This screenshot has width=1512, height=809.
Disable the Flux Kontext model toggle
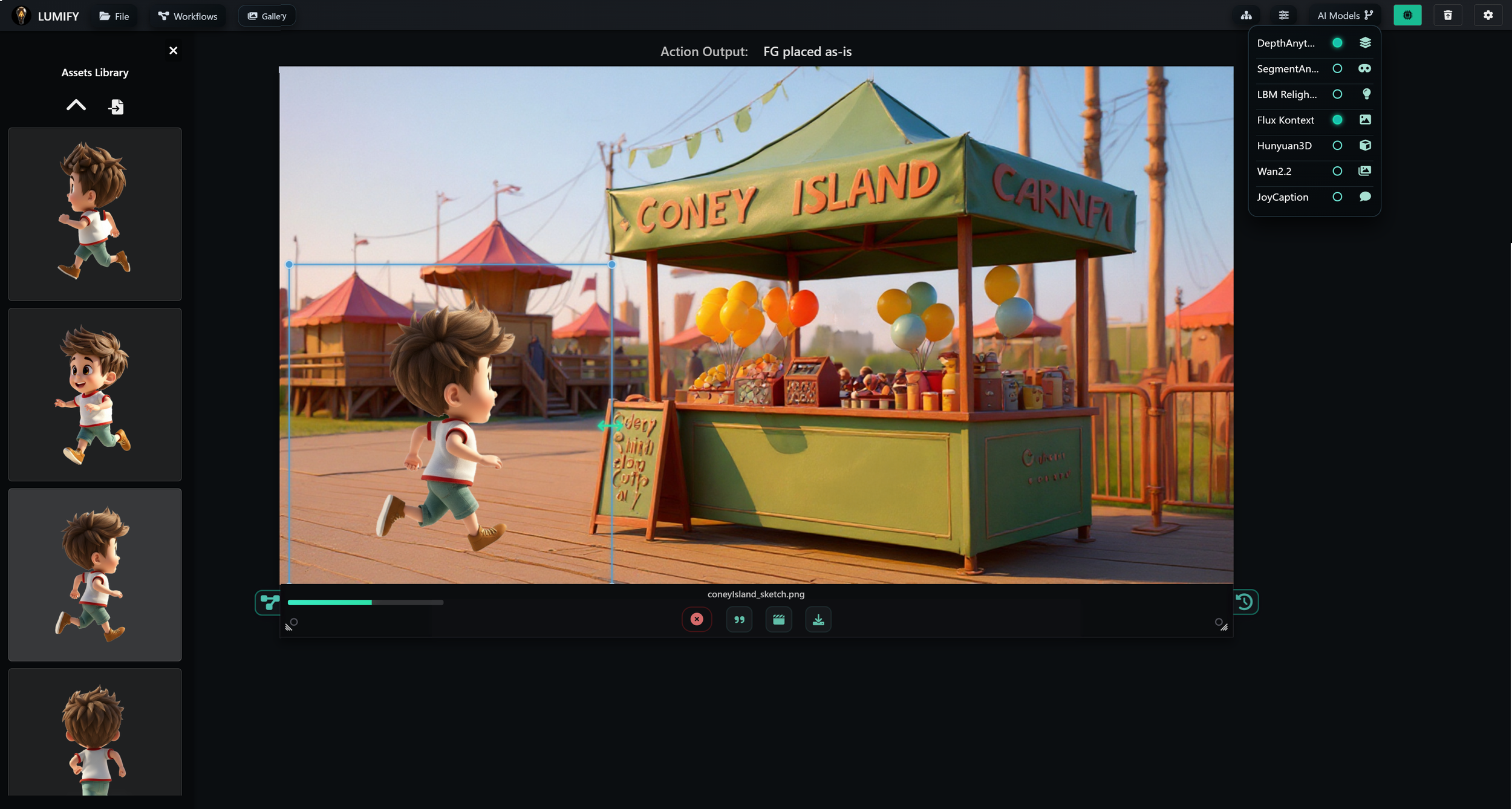point(1337,120)
